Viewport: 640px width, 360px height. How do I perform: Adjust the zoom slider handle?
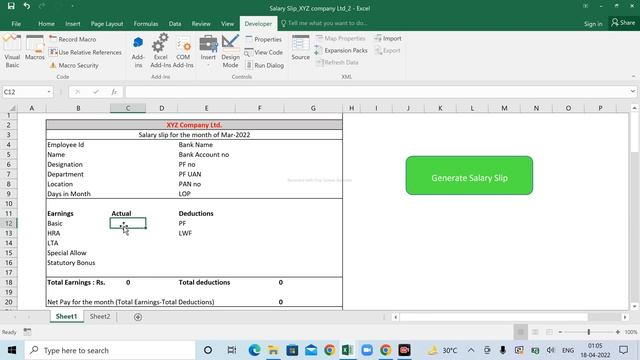click(x=589, y=332)
